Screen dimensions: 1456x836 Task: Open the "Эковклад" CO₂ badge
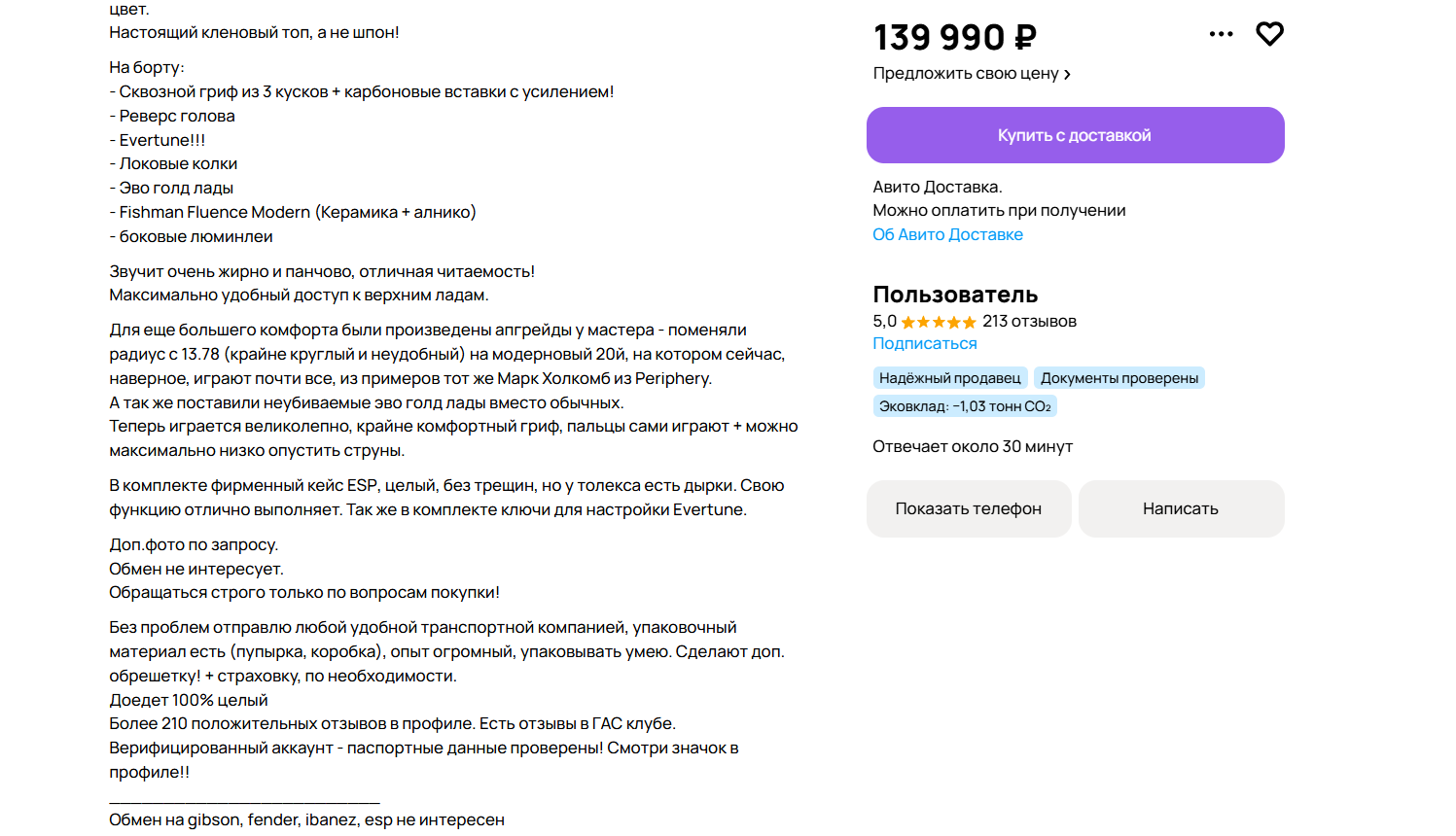(x=964, y=406)
